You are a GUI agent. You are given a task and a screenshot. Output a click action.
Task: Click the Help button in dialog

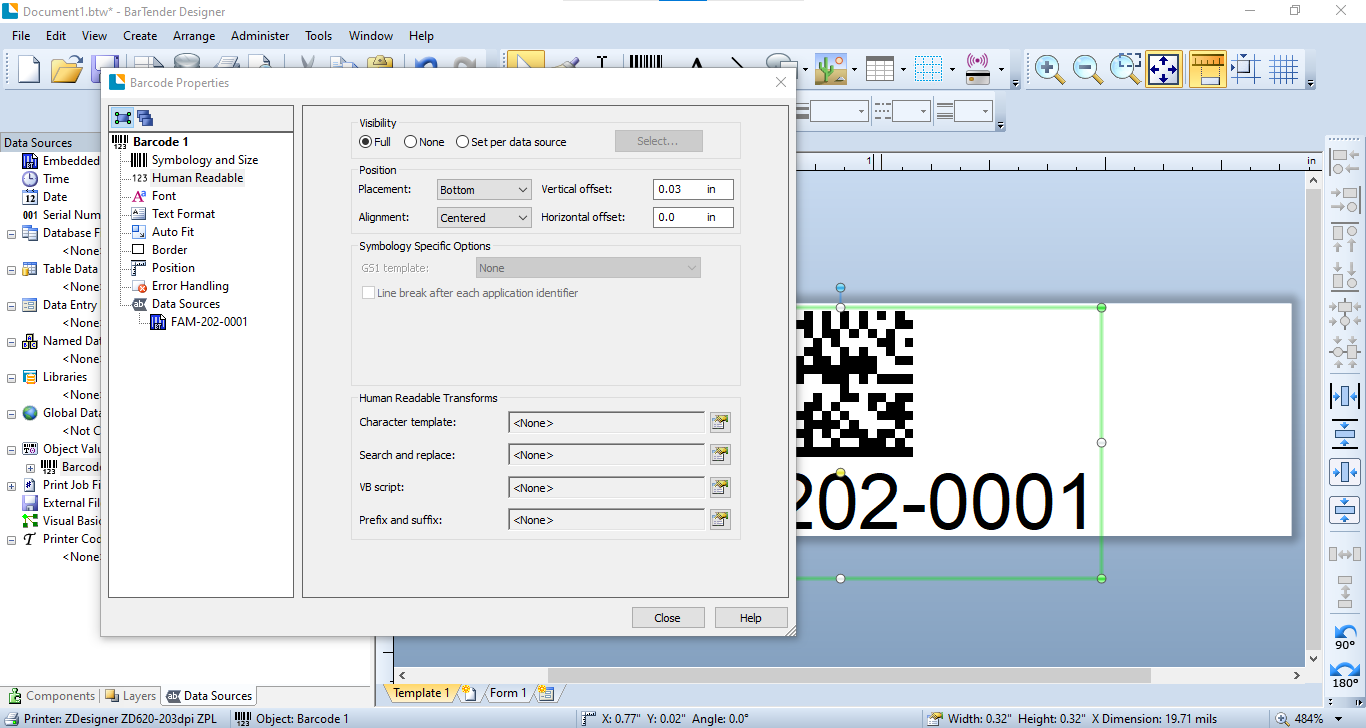pos(751,618)
